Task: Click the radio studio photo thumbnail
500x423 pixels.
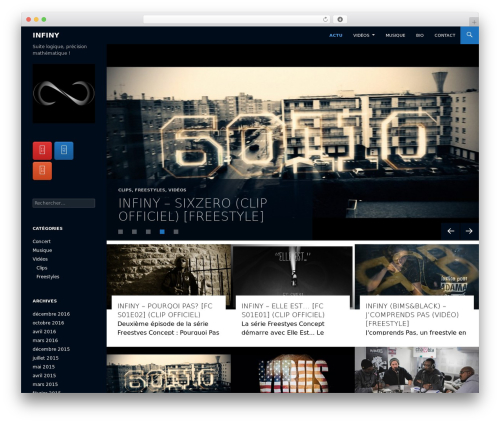Action: click(417, 370)
